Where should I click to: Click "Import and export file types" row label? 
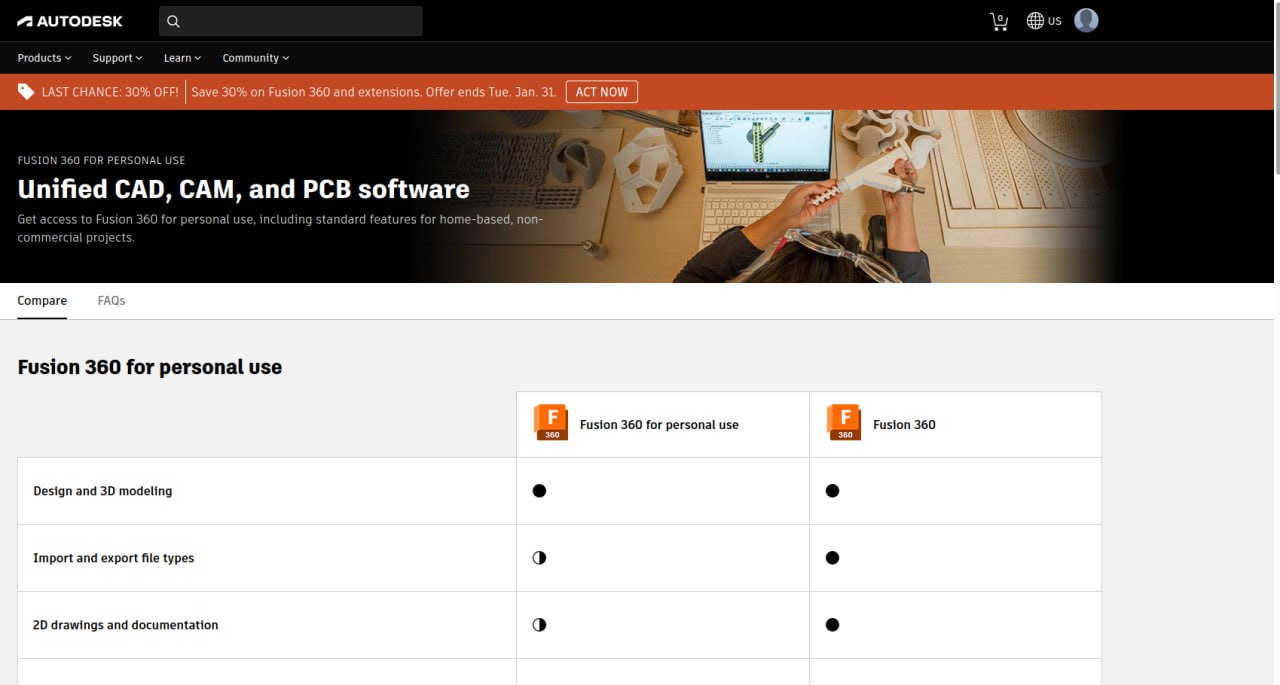(114, 558)
